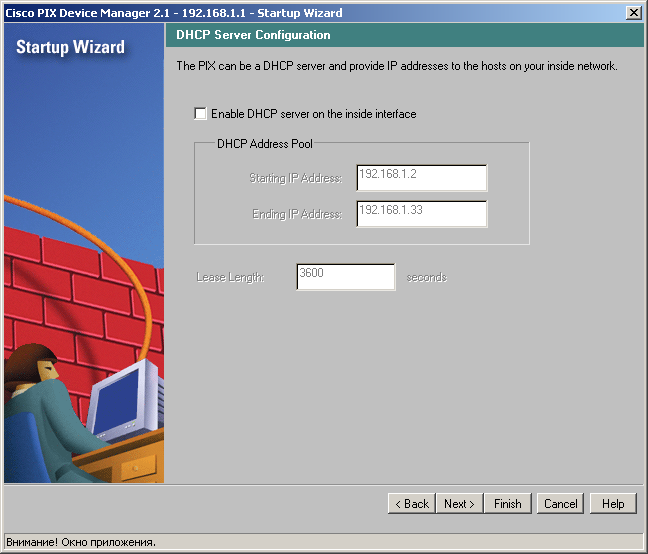The image size is (648, 554).
Task: Proceed with the Next button
Action: pyautogui.click(x=459, y=504)
